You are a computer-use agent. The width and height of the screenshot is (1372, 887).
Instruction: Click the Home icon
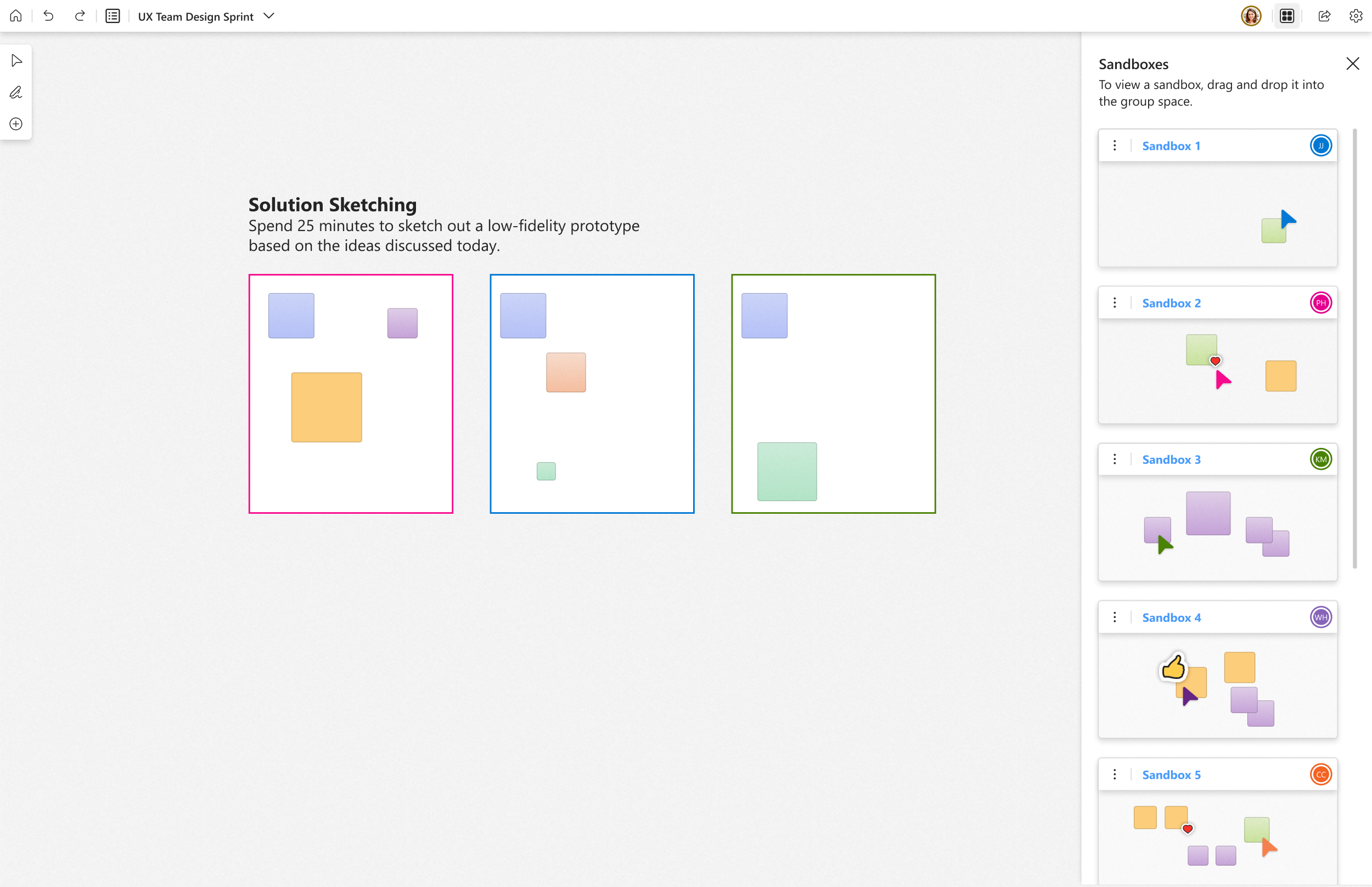(16, 16)
